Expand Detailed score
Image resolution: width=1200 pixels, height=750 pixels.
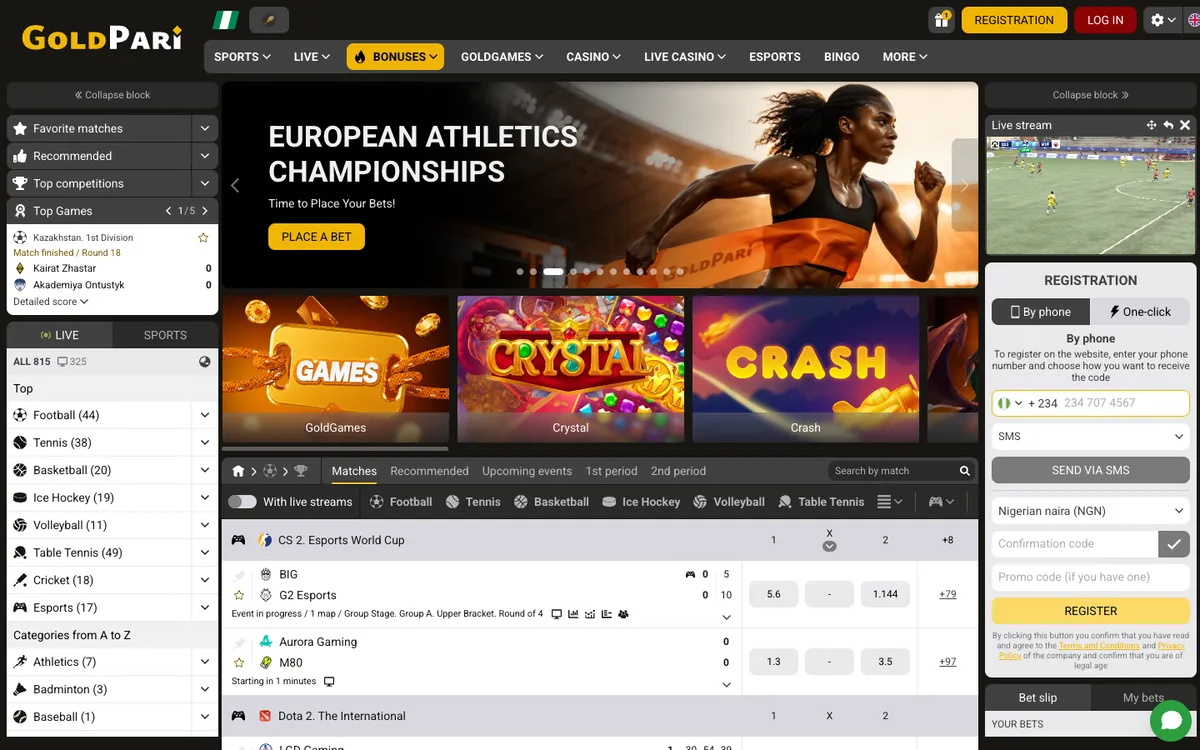pos(51,301)
